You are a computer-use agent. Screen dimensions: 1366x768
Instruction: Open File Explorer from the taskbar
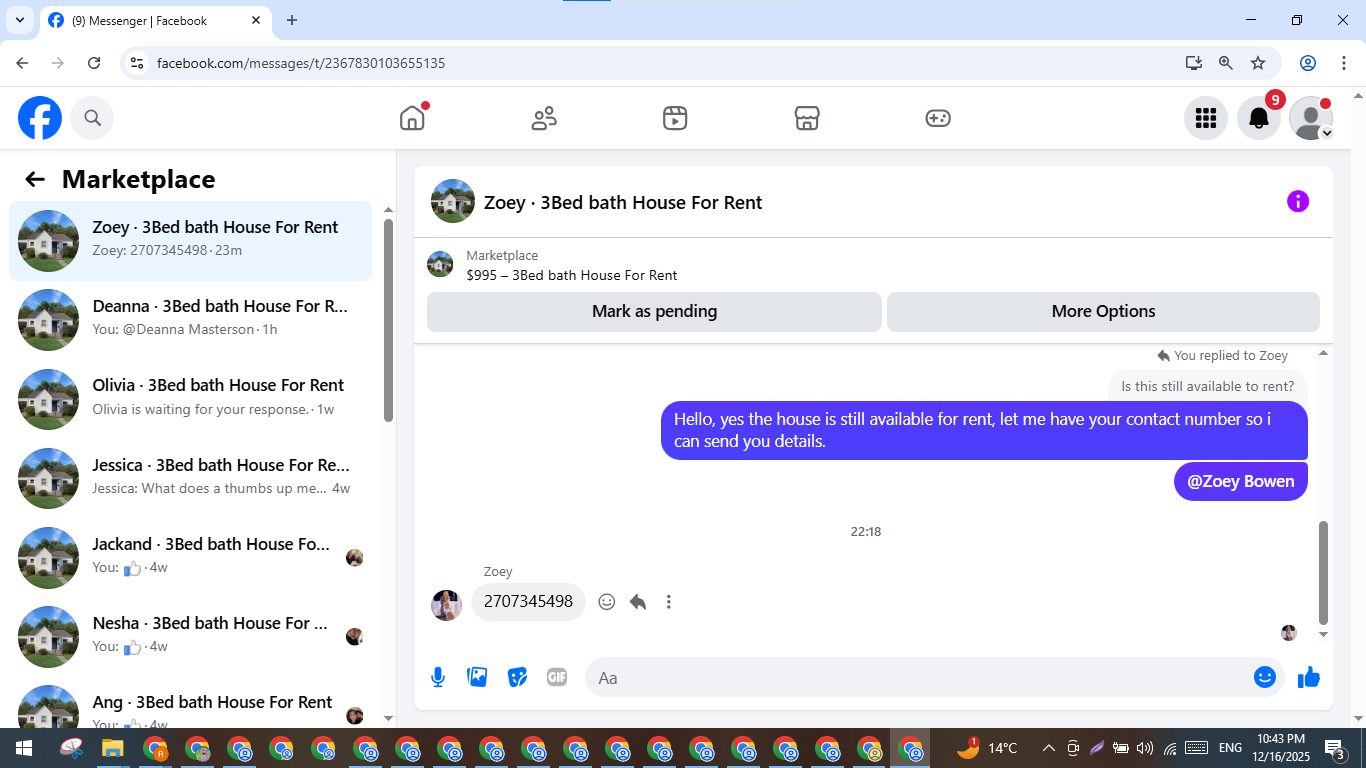pyautogui.click(x=112, y=748)
